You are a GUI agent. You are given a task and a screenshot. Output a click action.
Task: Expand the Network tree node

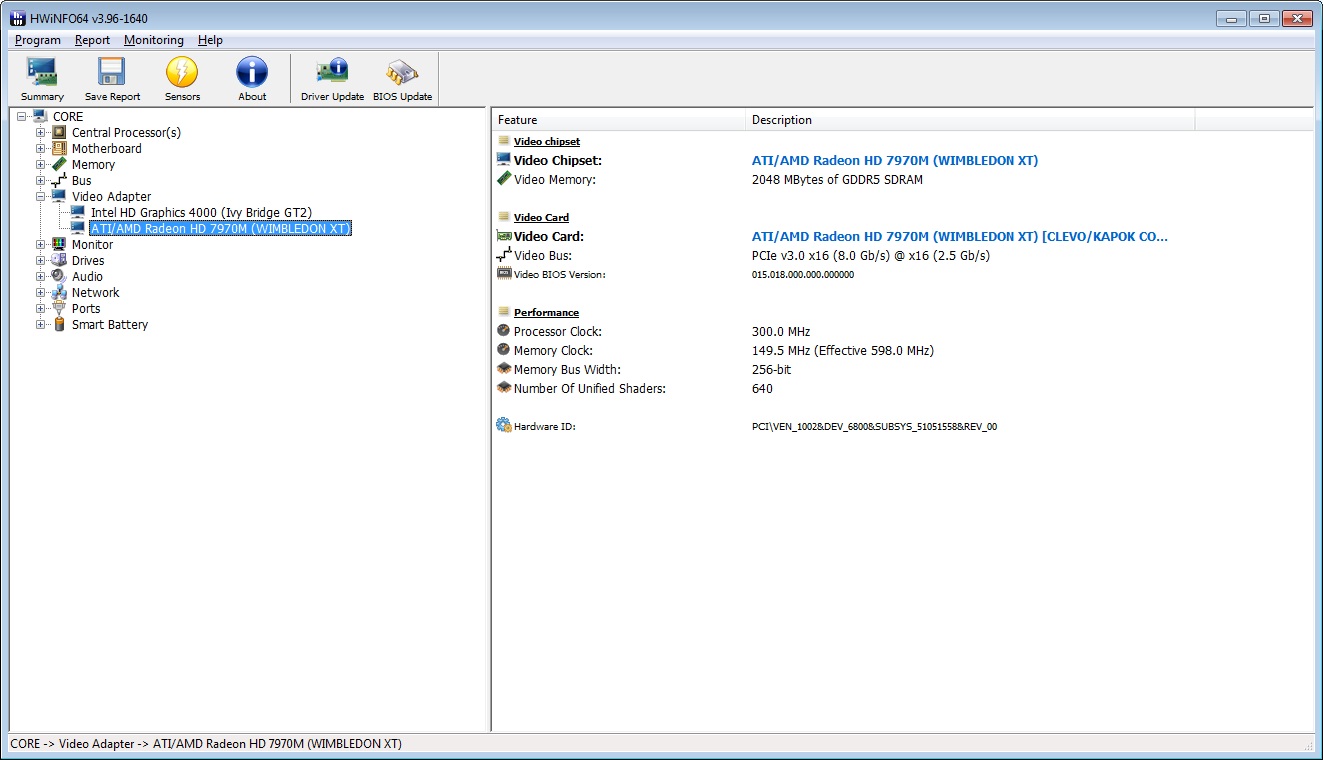click(41, 293)
